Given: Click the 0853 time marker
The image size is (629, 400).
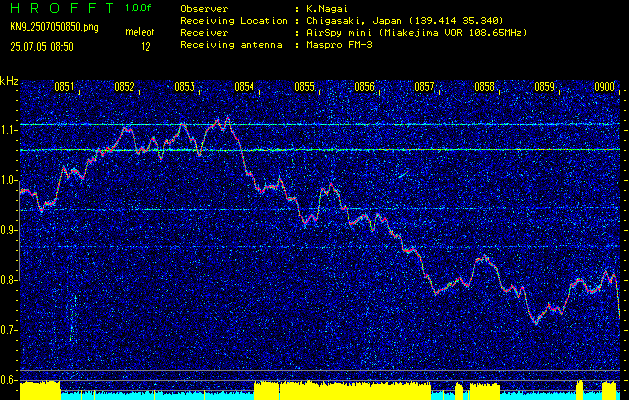Looking at the screenshot, I should pos(185,86).
